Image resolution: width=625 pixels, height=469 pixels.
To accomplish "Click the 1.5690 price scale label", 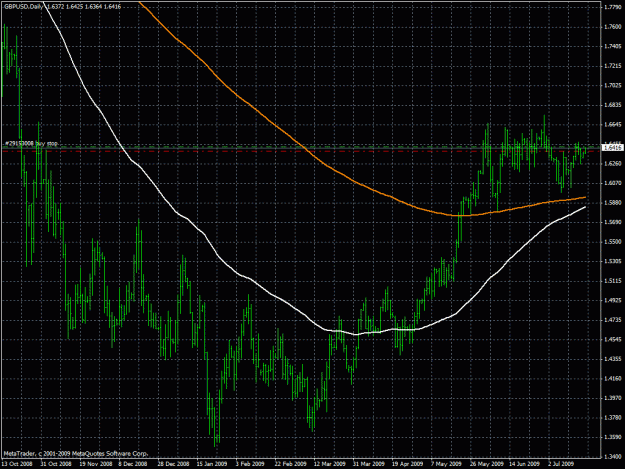I will point(613,222).
